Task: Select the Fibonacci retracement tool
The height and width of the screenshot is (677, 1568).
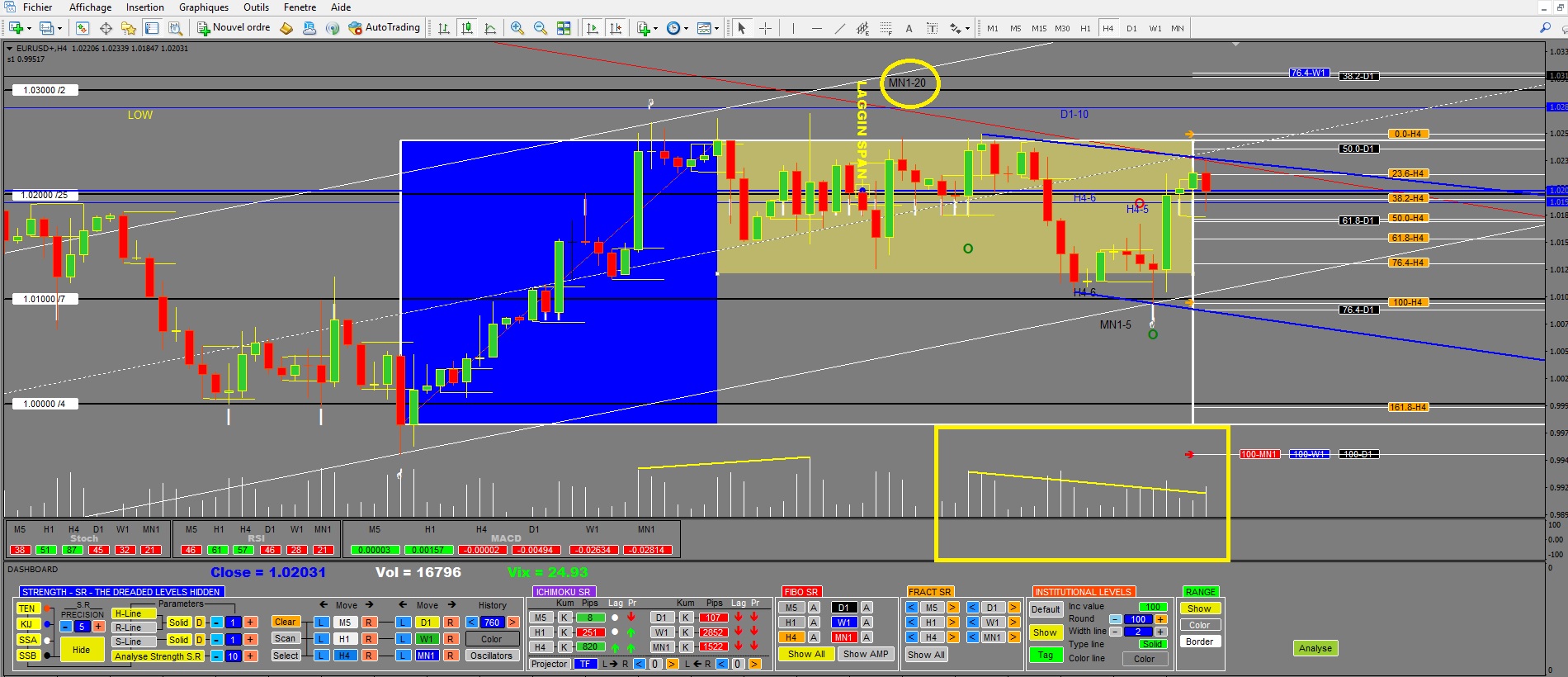Action: (886, 28)
